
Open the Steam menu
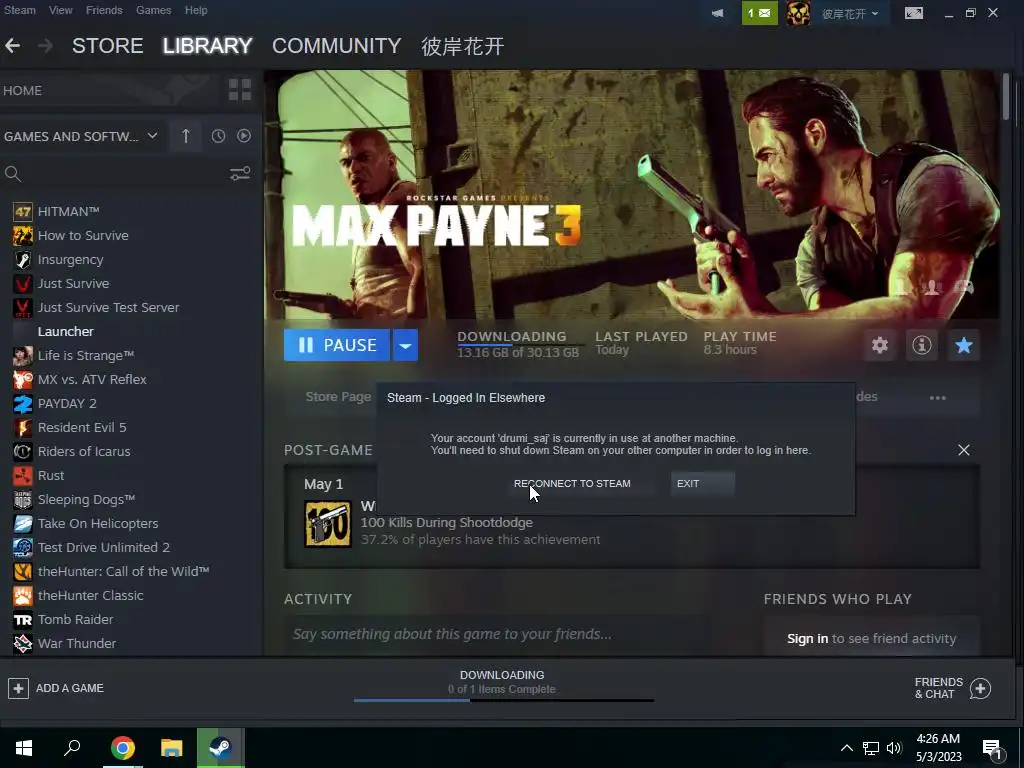point(20,10)
